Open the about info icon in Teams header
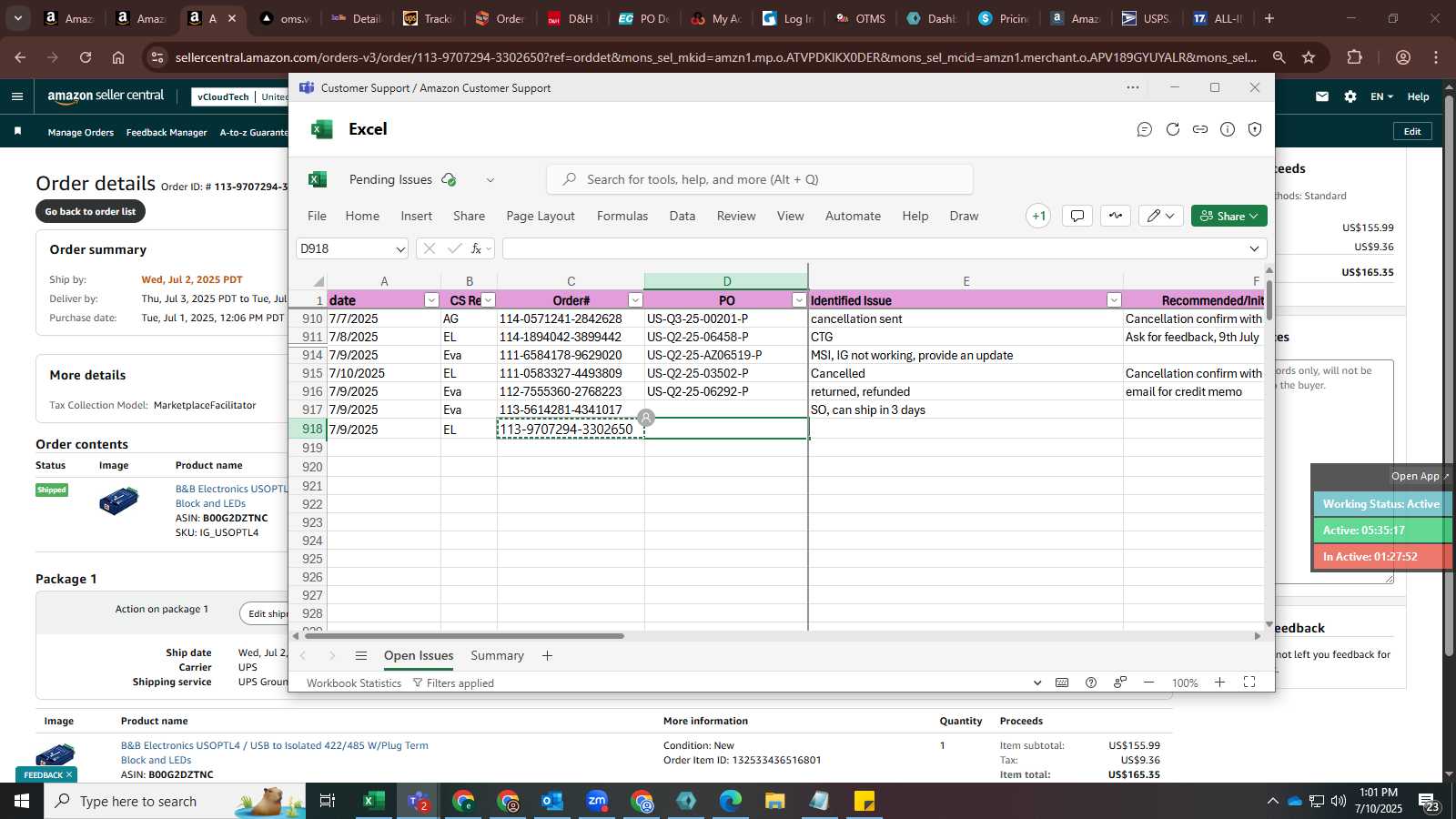 [1228, 129]
